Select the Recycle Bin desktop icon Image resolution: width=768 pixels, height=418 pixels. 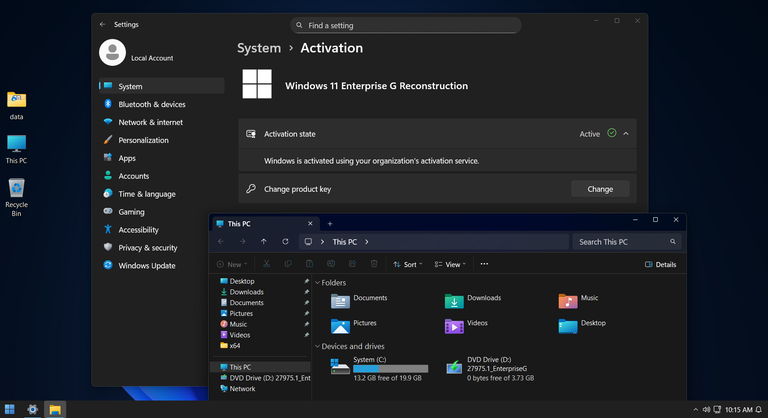click(x=16, y=197)
